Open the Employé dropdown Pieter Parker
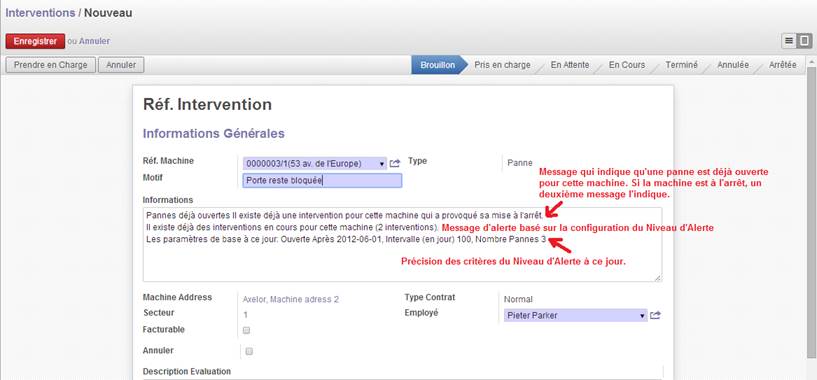Viewport: 817px width, 380px height. [x=575, y=315]
